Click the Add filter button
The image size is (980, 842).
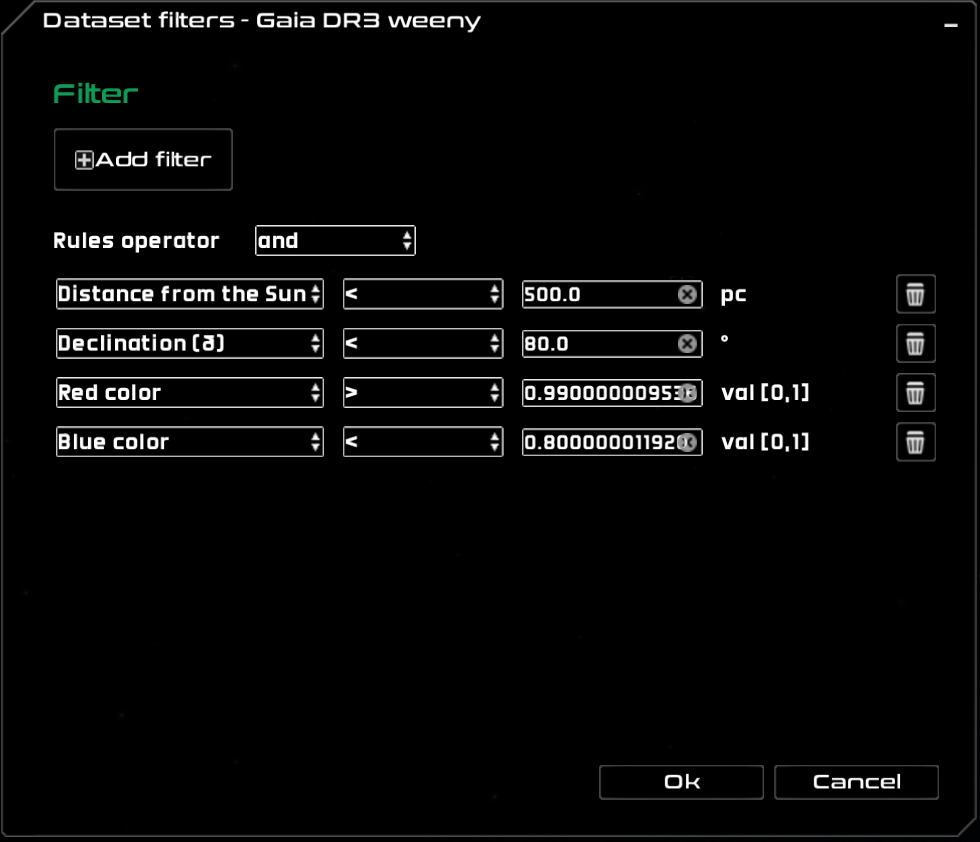[143, 160]
